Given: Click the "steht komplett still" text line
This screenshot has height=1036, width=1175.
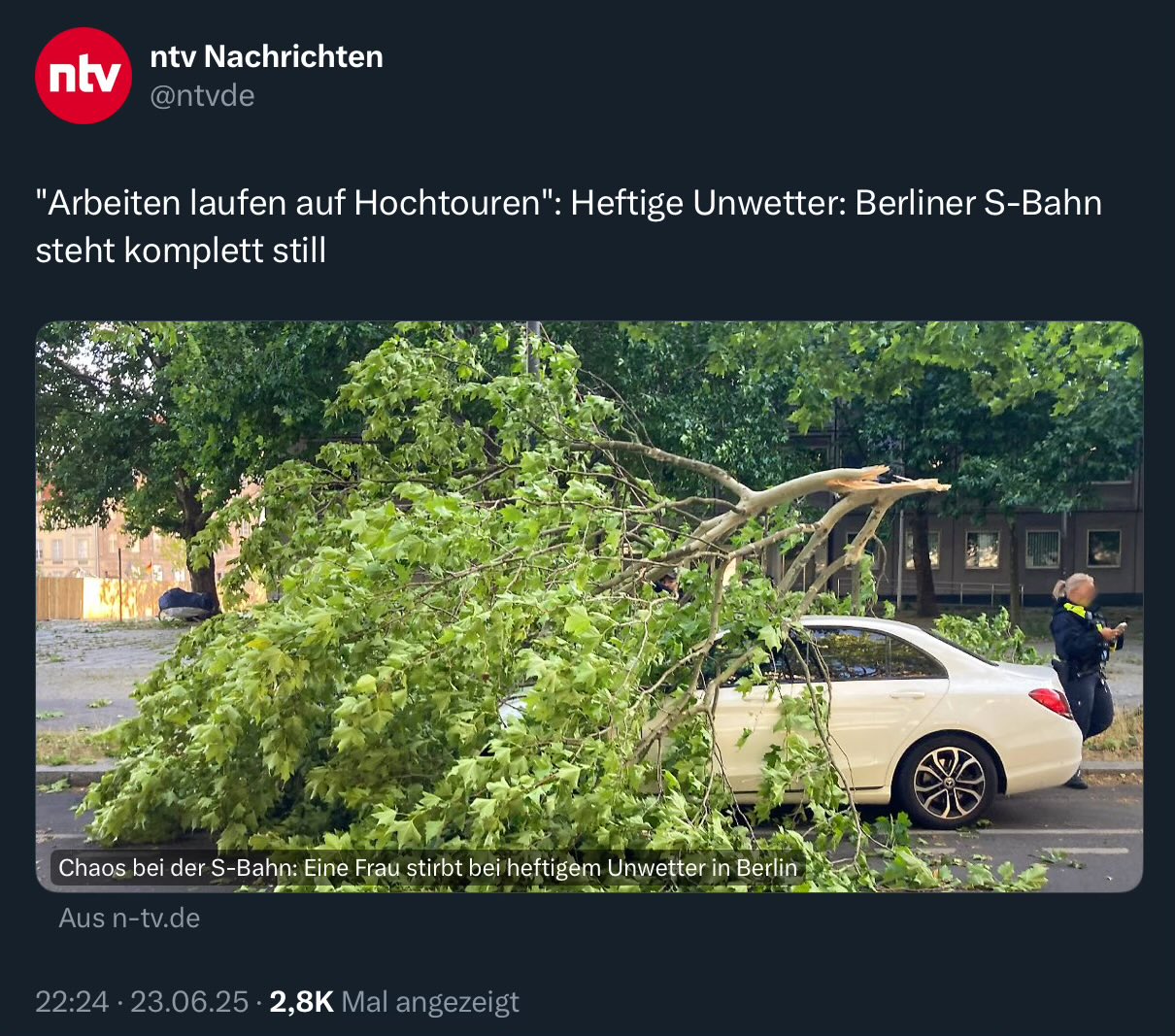Looking at the screenshot, I should tap(181, 251).
